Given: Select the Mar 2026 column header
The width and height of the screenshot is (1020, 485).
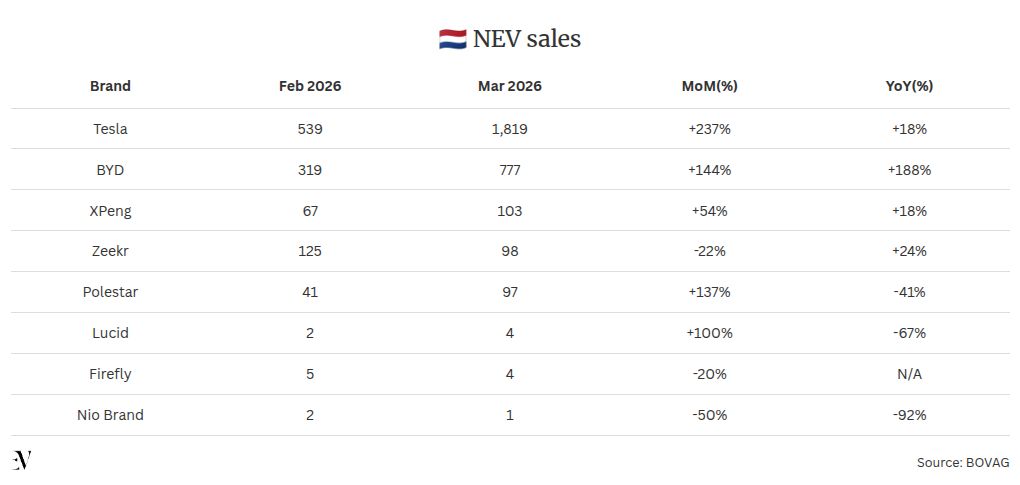Looking at the screenshot, I should [x=510, y=86].
